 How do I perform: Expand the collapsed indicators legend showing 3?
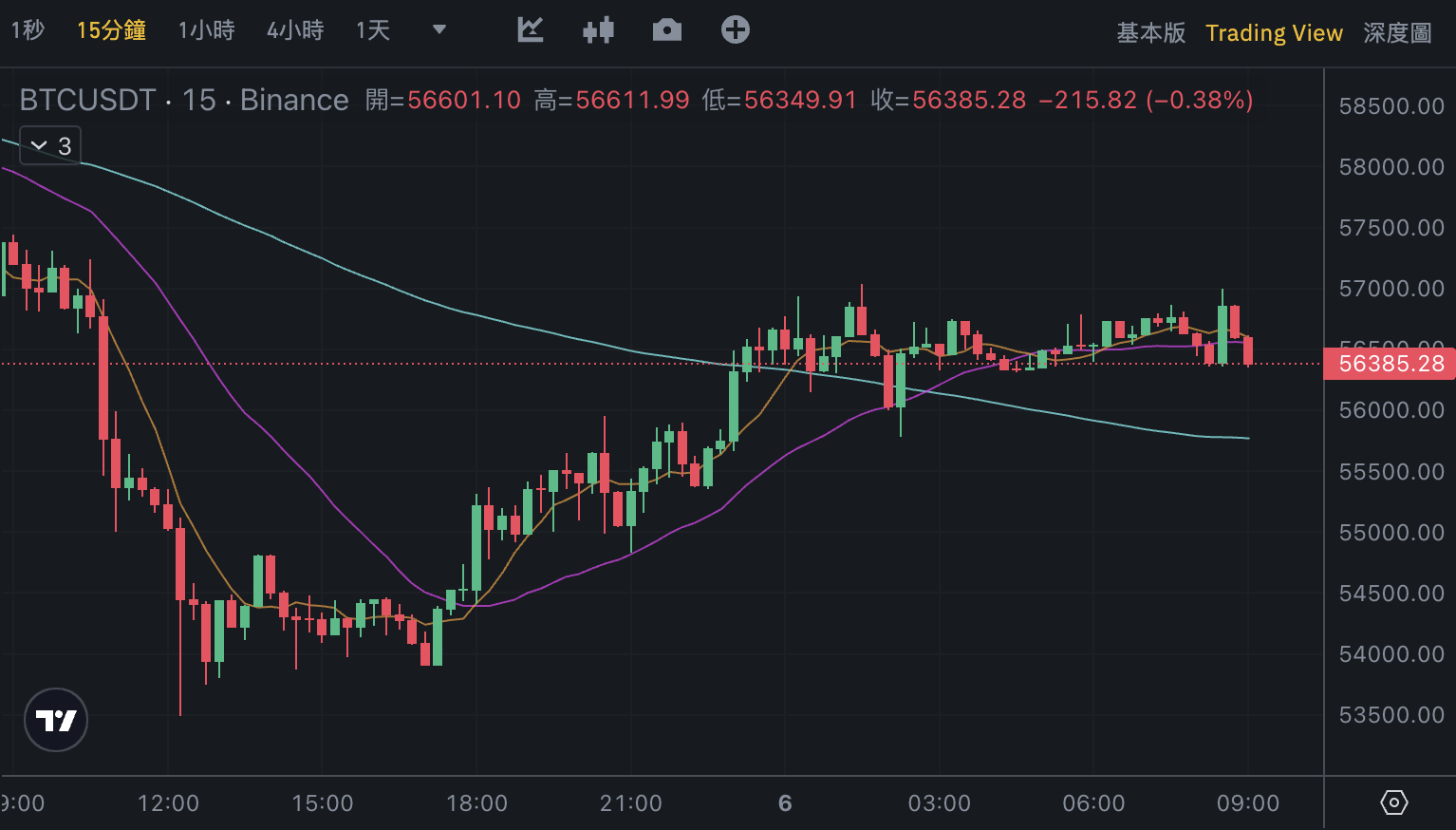(x=51, y=146)
